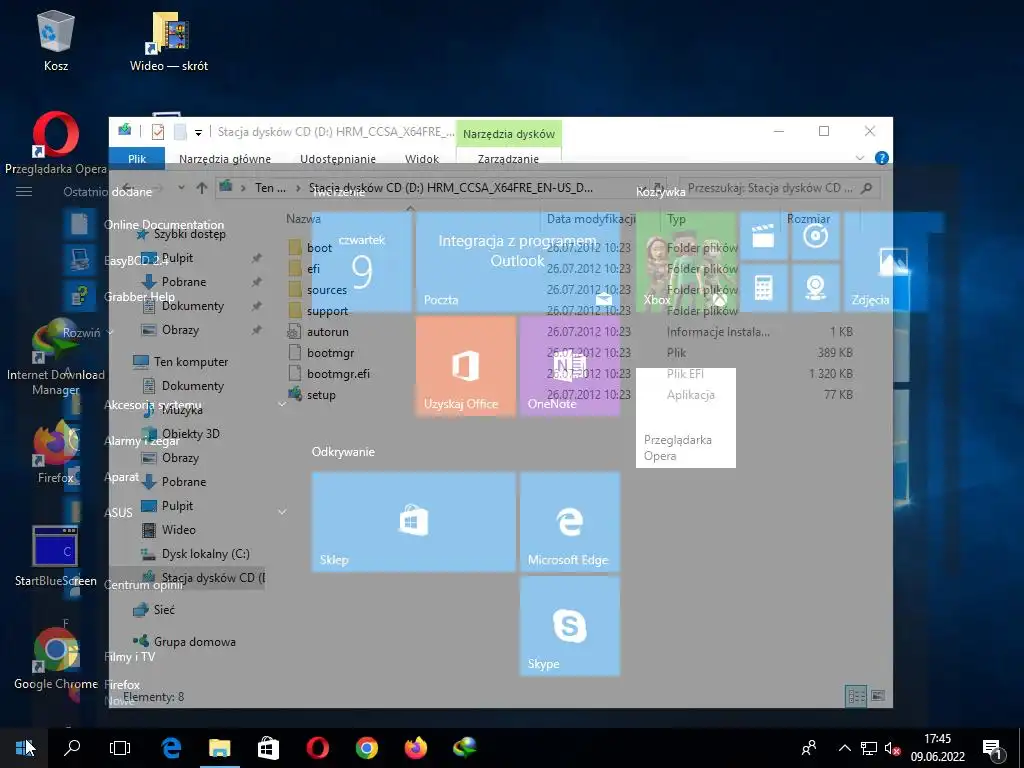
Task: Click the taskbar clock showing 17:45
Action: 938,748
